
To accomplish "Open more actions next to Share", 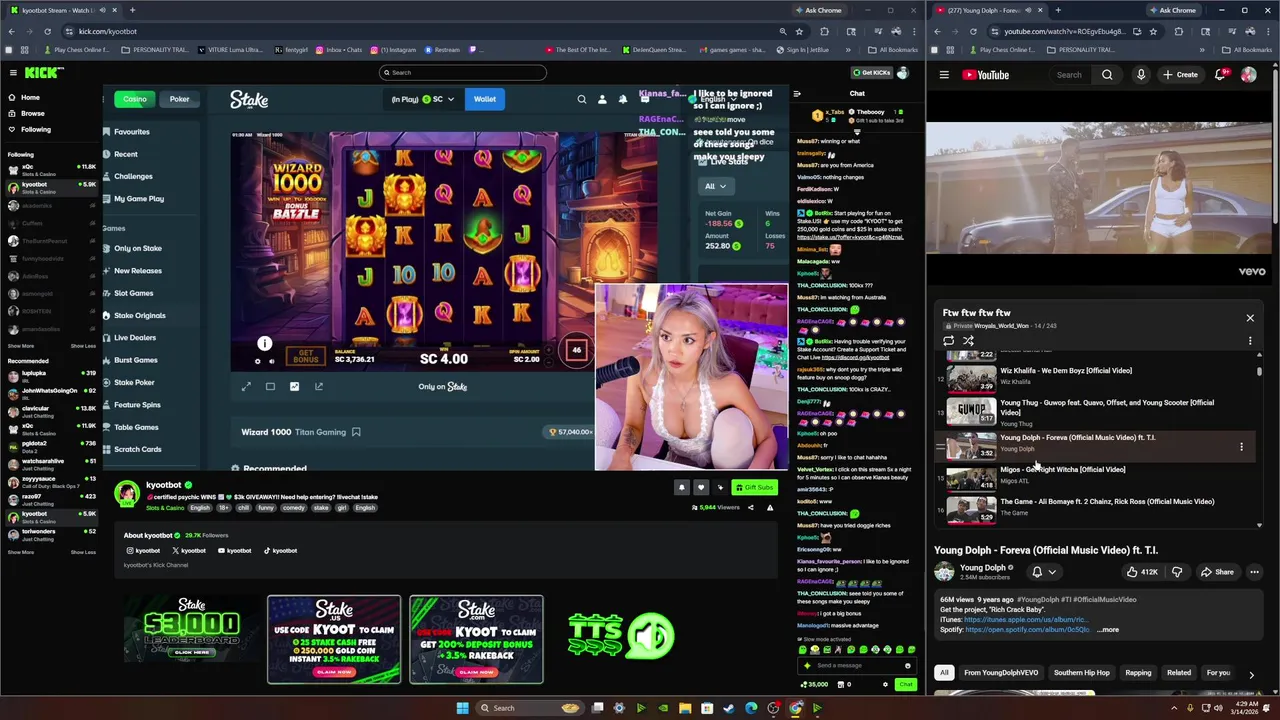I will [1254, 572].
